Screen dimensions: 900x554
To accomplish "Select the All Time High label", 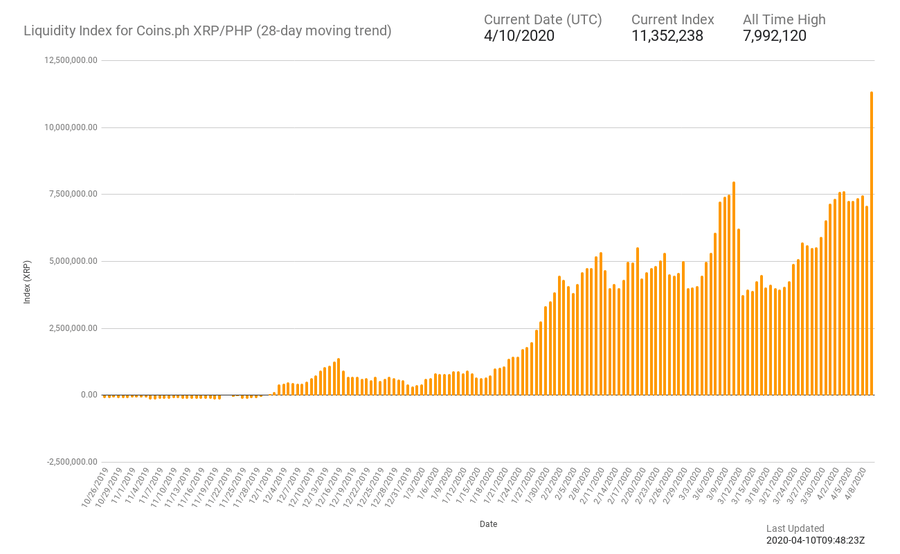I will (783, 20).
